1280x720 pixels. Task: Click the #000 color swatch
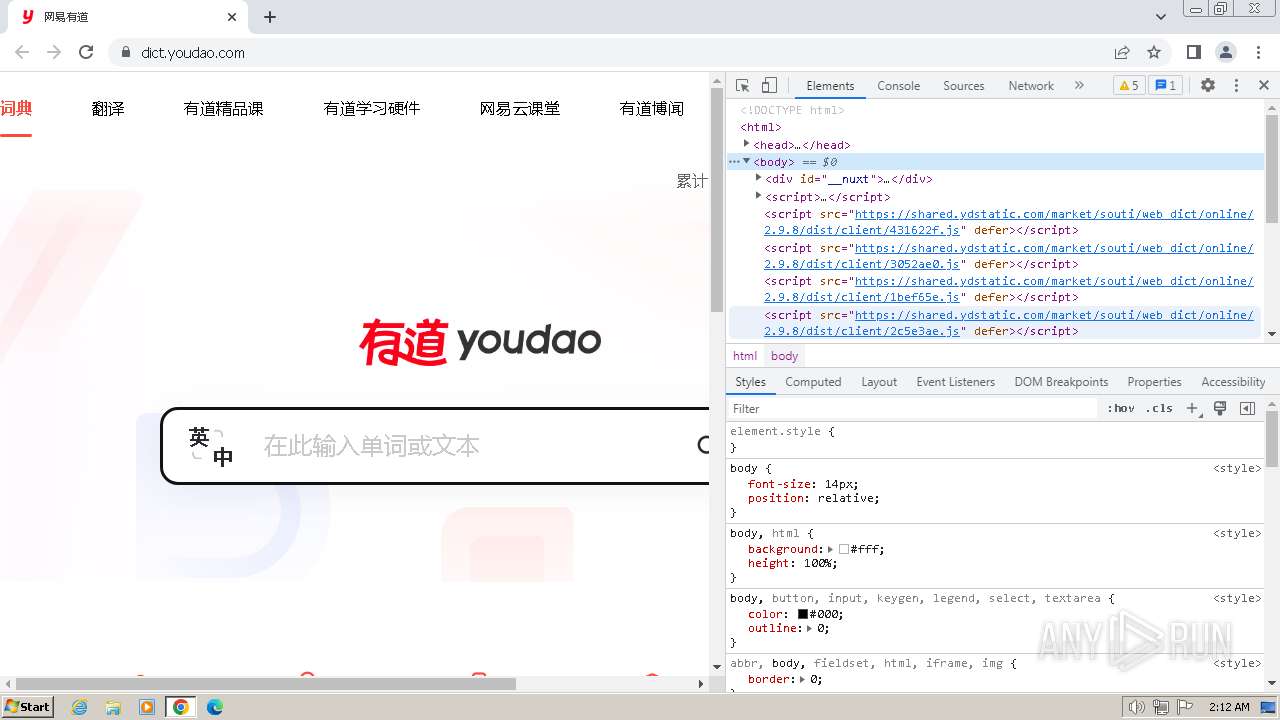tap(802, 614)
